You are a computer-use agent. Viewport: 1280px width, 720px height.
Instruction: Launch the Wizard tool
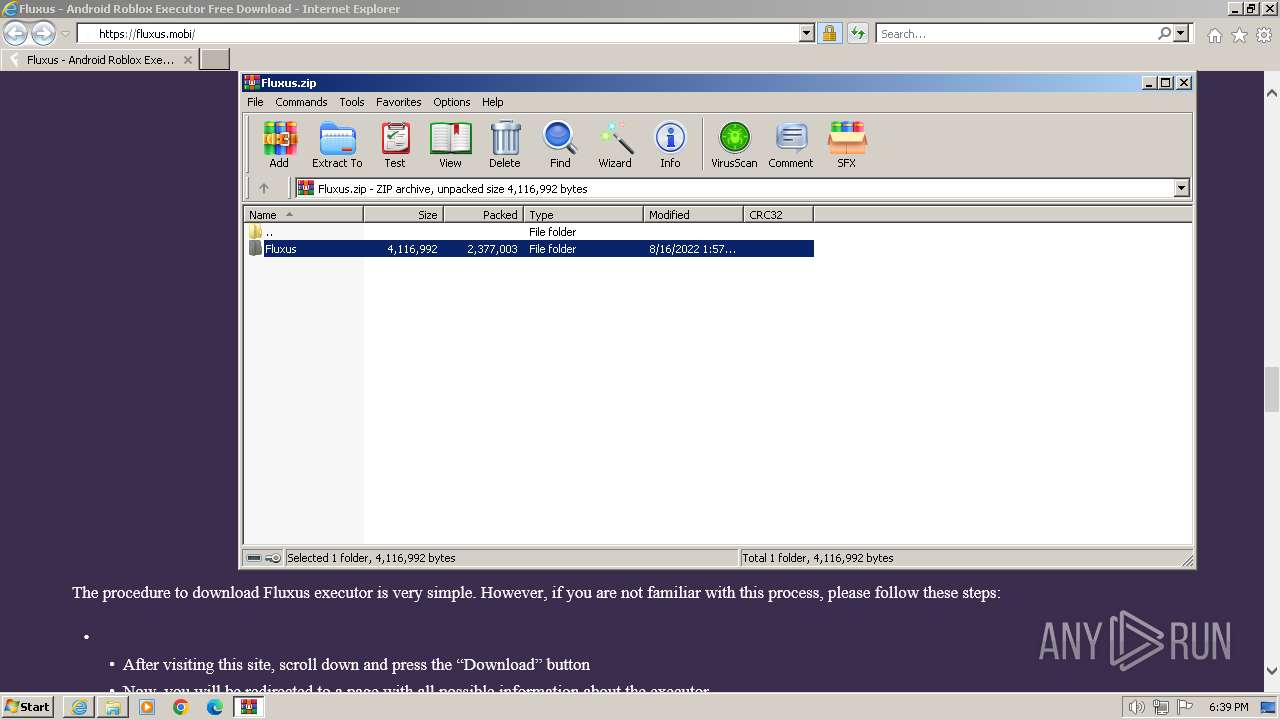615,144
